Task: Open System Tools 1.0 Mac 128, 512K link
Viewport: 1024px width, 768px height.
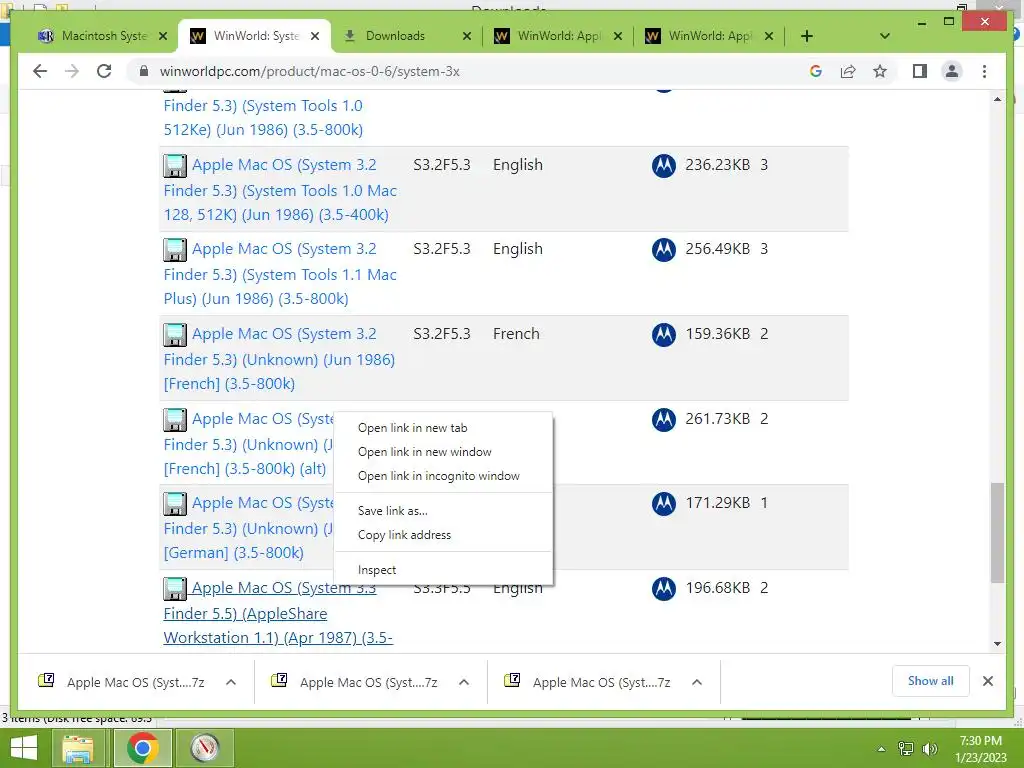Action: pos(280,190)
